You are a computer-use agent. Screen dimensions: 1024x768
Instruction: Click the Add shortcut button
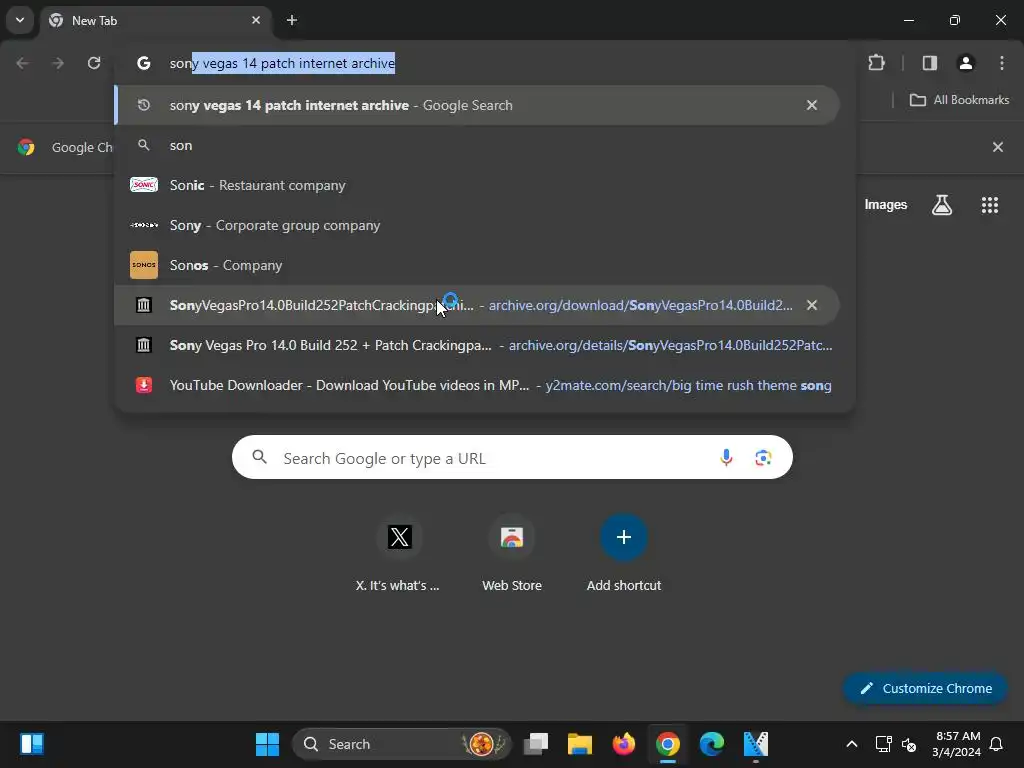click(x=624, y=554)
